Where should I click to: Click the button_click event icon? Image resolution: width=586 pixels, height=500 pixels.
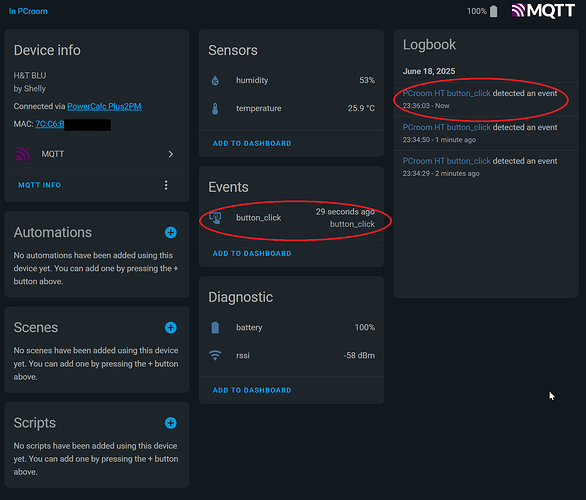(215, 218)
